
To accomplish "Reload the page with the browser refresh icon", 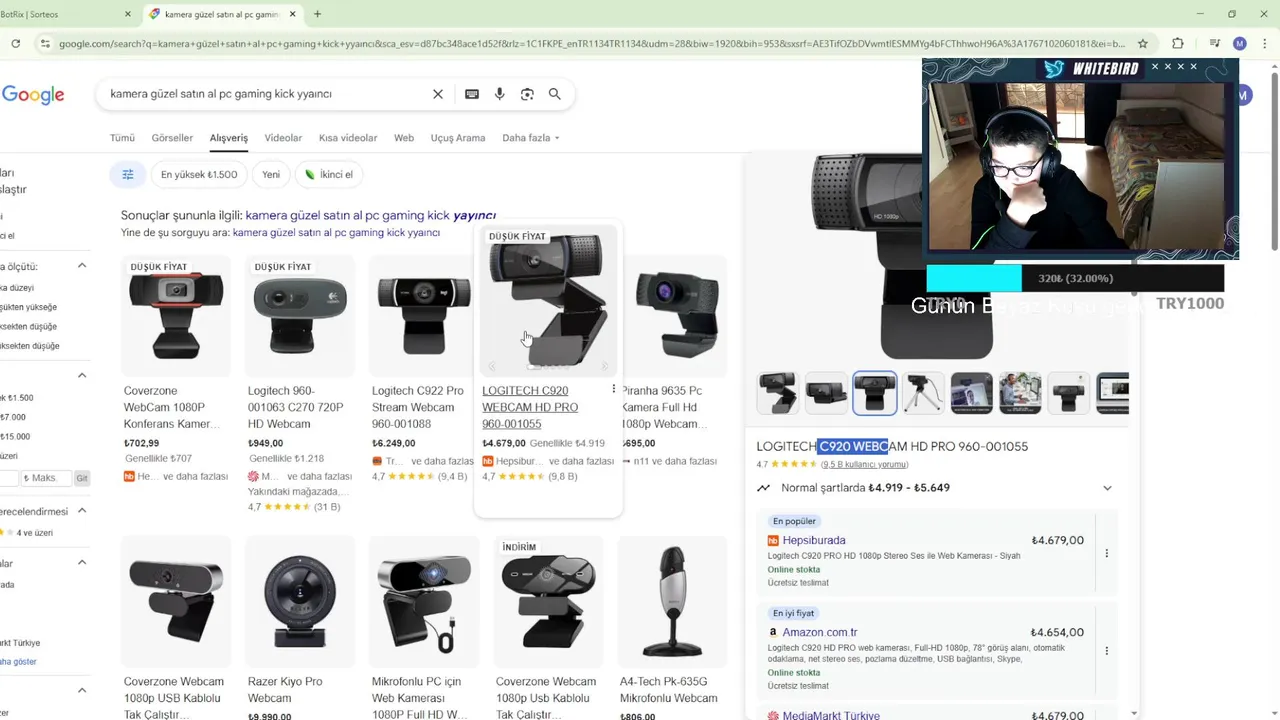I will click(x=16, y=43).
